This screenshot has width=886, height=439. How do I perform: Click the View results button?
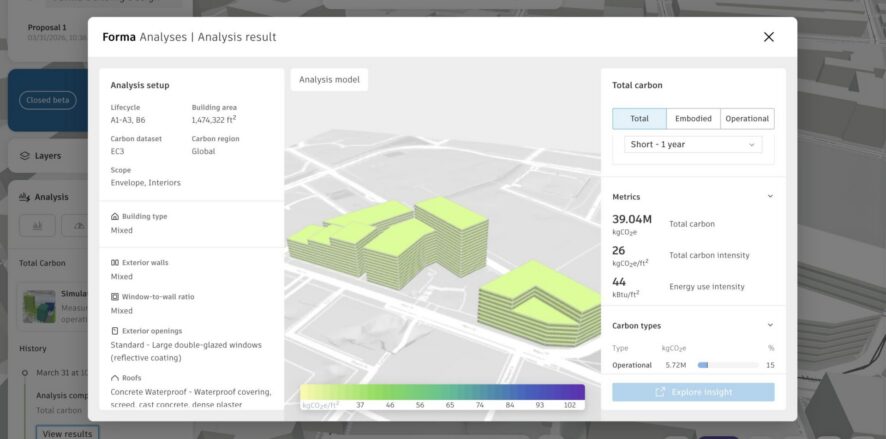(65, 433)
